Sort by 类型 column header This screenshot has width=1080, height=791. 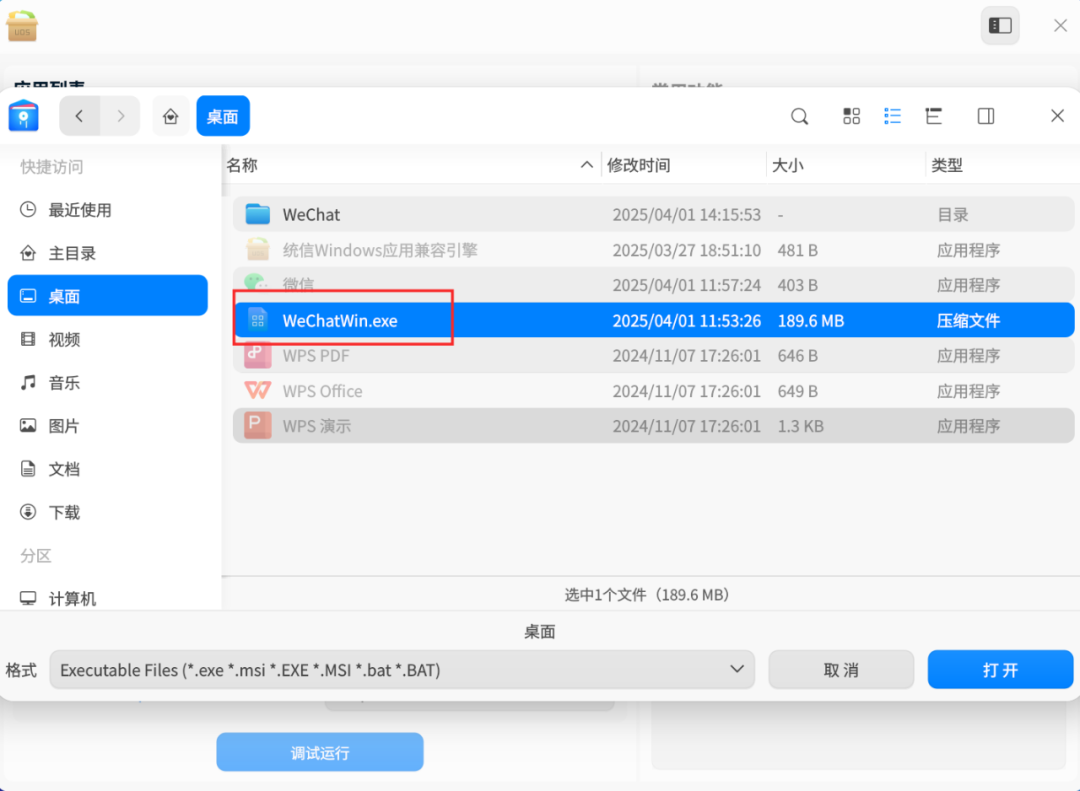coord(1002,165)
